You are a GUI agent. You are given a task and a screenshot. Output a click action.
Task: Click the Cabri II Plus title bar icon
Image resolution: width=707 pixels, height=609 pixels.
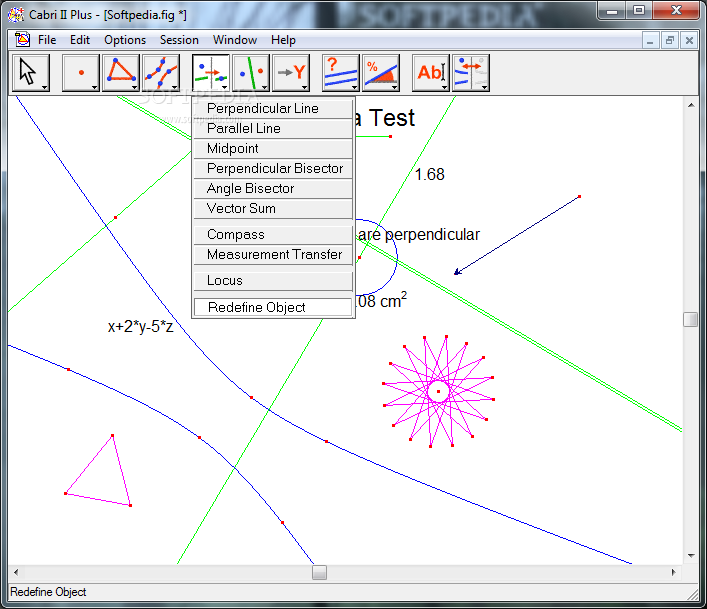16,14
